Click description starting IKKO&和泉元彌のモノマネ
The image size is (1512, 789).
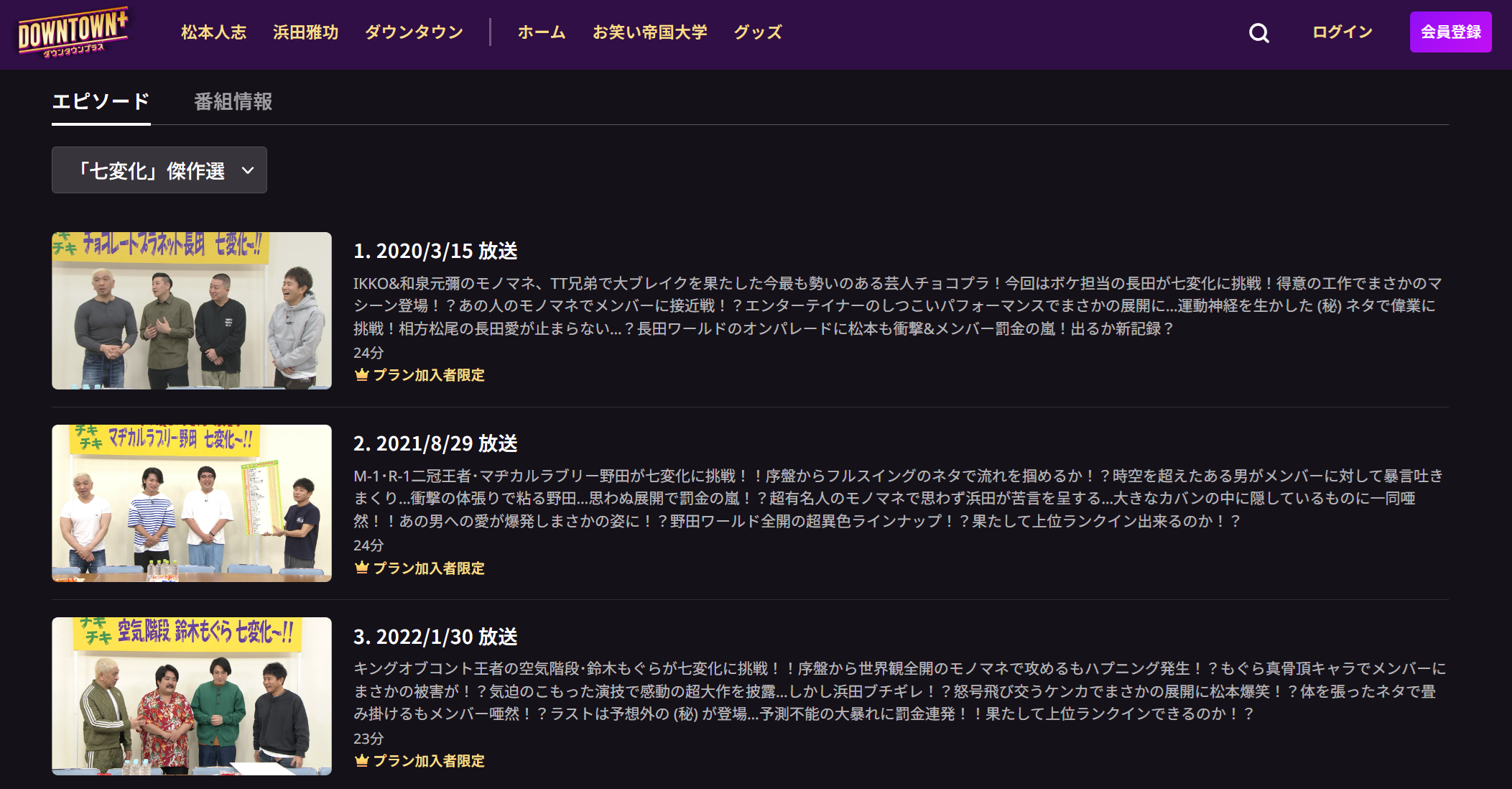(x=898, y=305)
